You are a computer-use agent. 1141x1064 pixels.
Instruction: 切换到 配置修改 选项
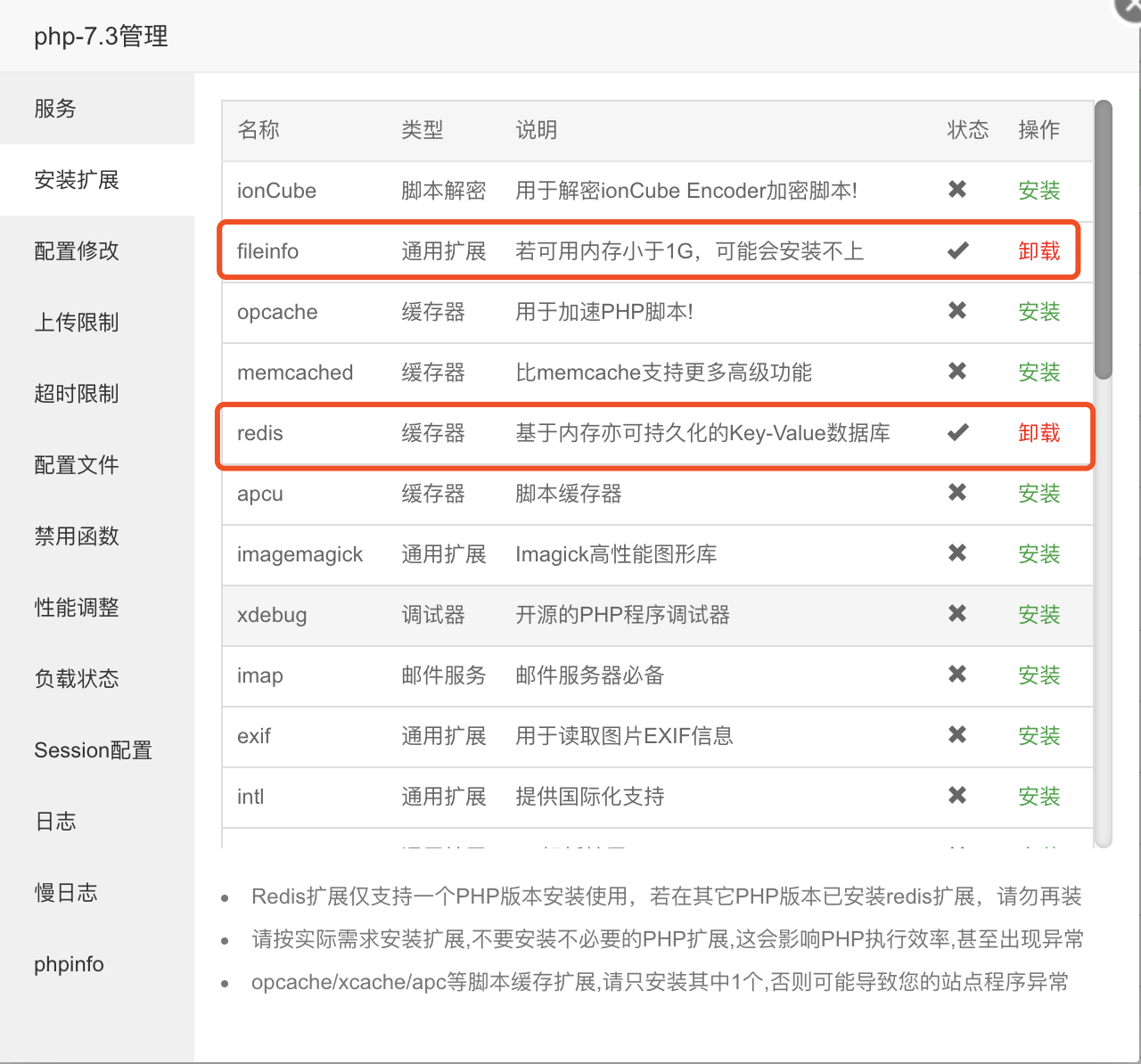click(x=77, y=251)
